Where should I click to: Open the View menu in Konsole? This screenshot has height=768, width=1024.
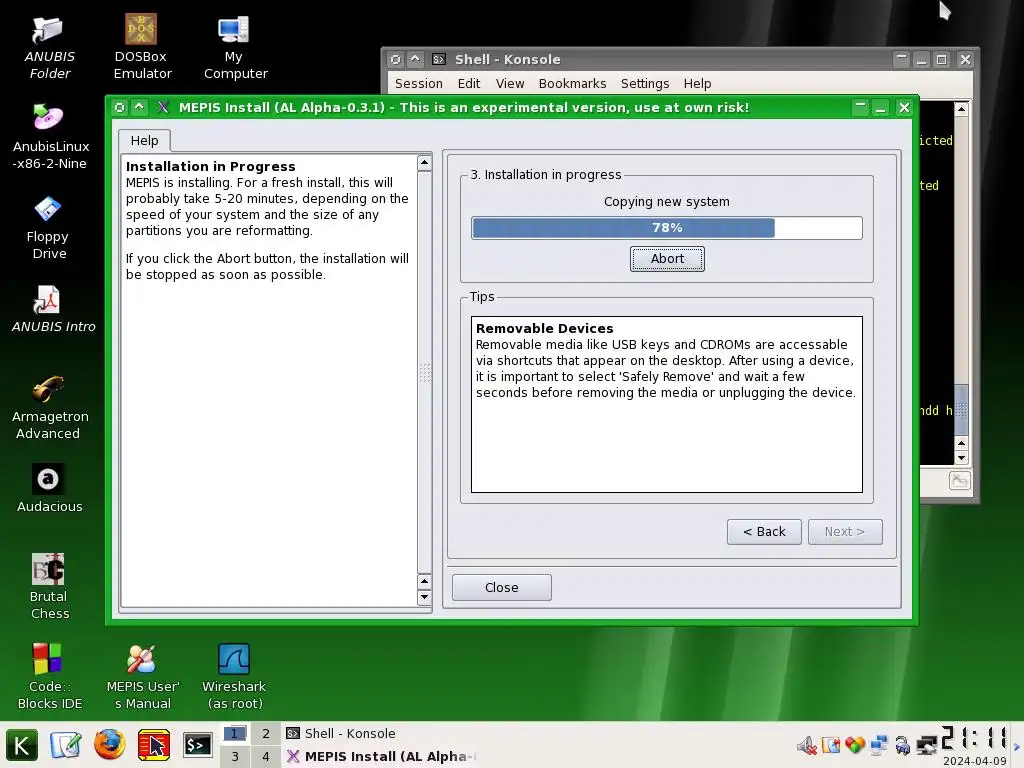tap(510, 84)
